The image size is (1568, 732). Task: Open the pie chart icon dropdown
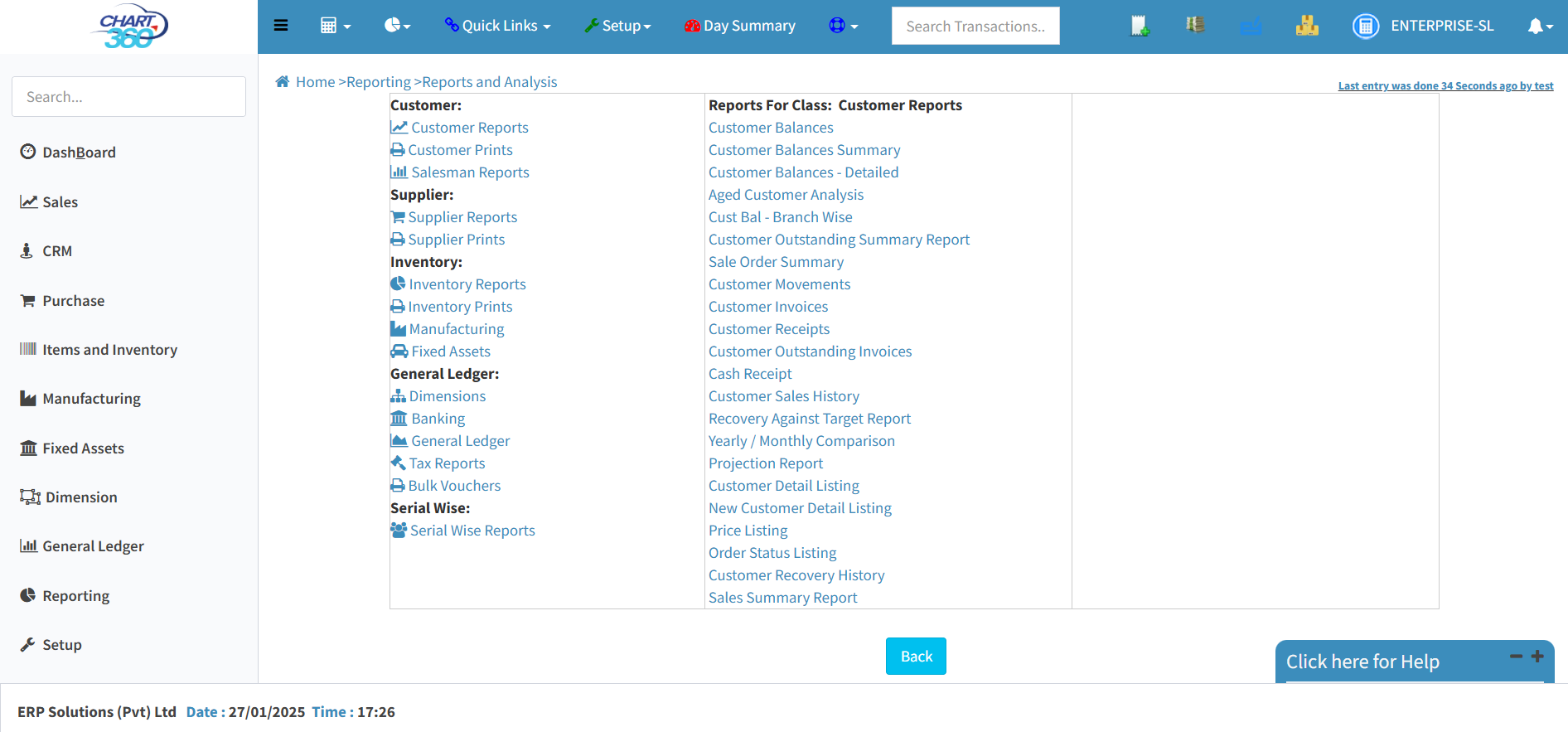pos(397,26)
